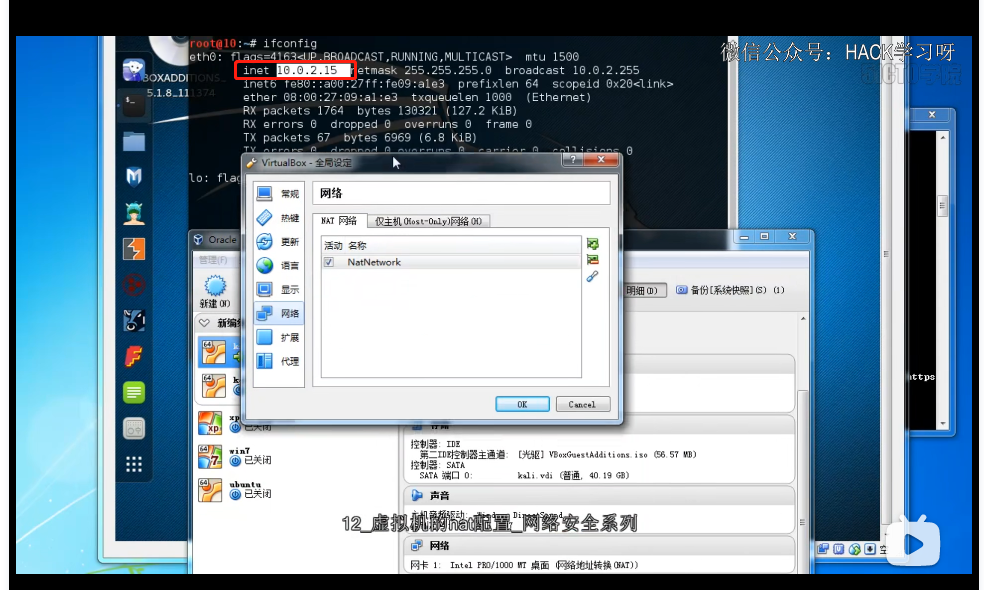Click the network section icon beside 网络
The height and width of the screenshot is (590, 984).
[417, 545]
